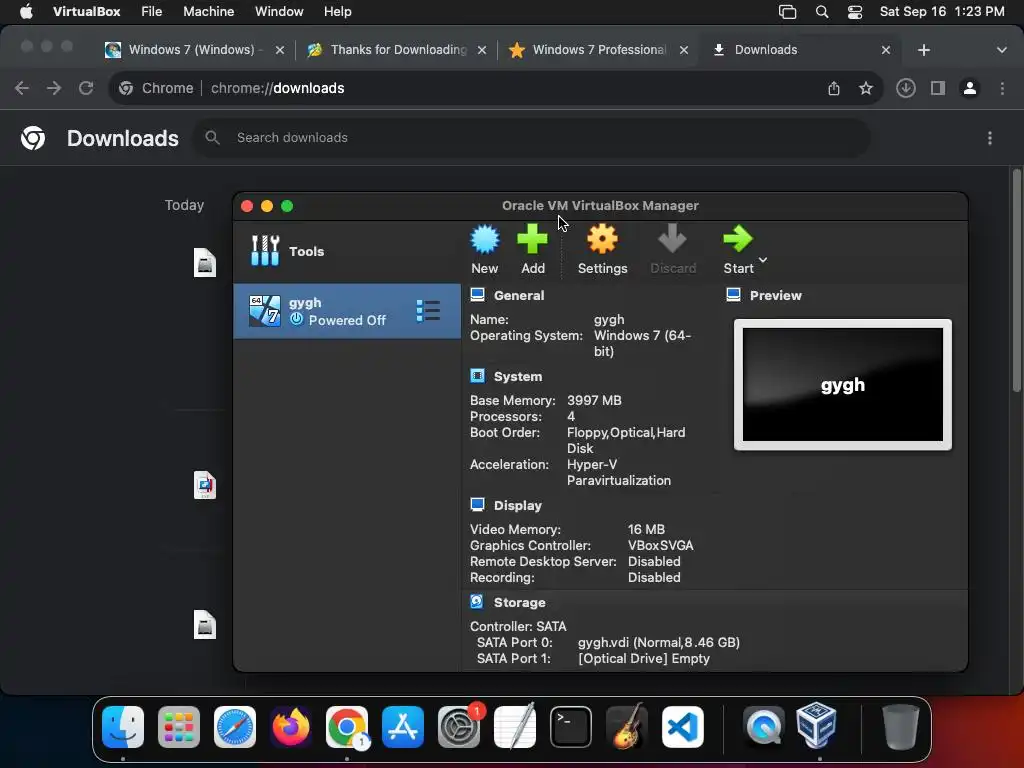Open Finder from the Dock
Screen dimensions: 1024x768
tap(123, 726)
